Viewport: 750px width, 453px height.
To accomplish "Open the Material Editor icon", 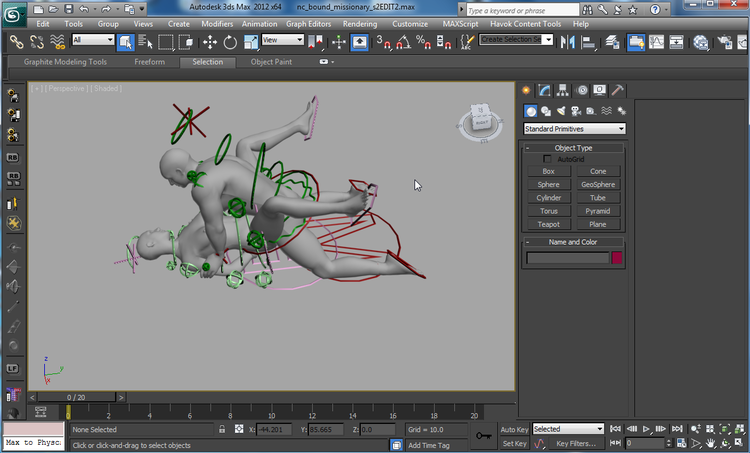I will point(701,42).
